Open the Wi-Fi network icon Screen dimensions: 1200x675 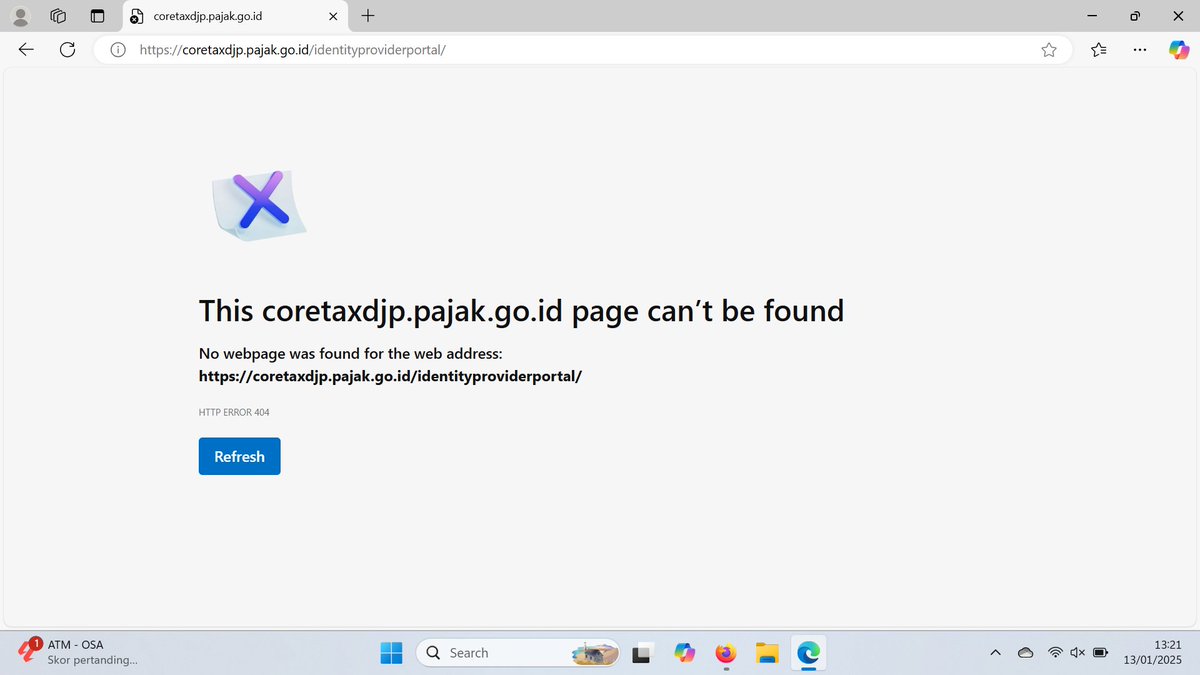tap(1055, 653)
